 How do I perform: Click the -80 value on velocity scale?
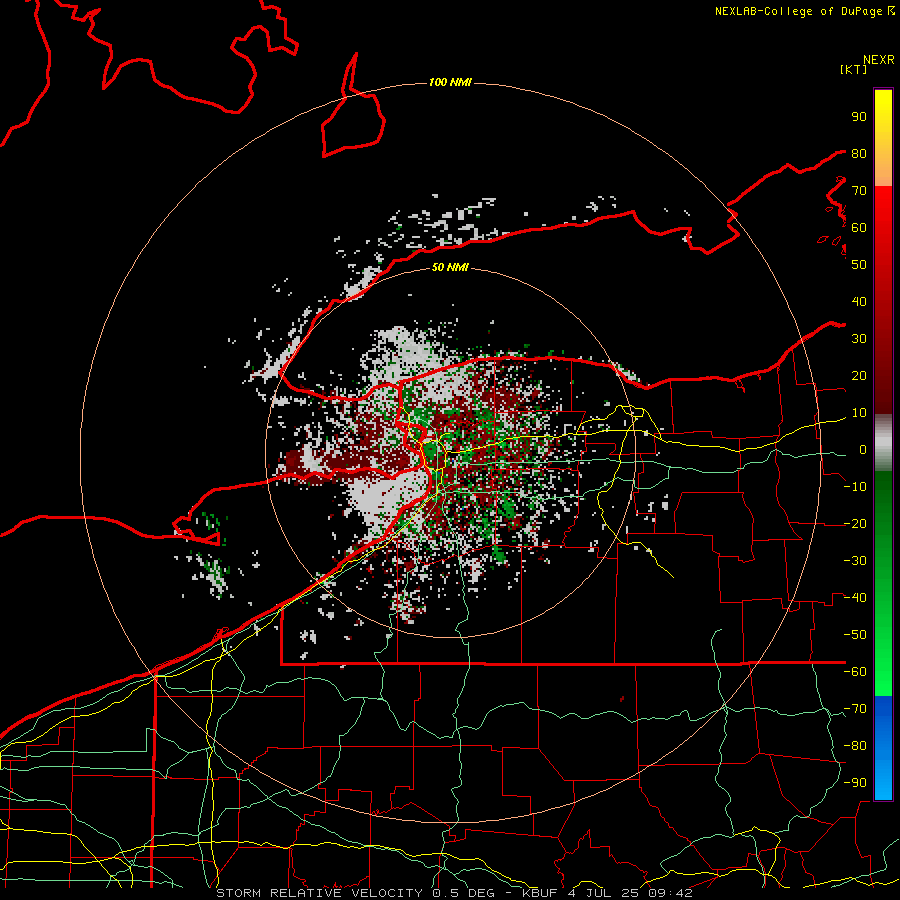tap(855, 746)
